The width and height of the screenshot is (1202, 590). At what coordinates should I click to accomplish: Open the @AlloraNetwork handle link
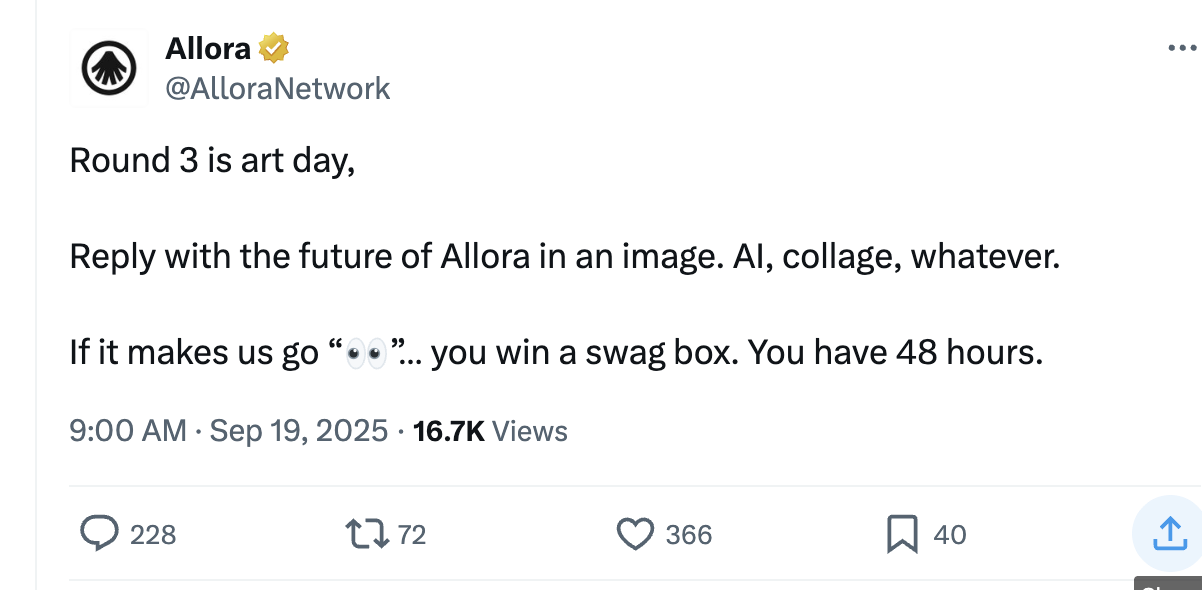click(277, 88)
